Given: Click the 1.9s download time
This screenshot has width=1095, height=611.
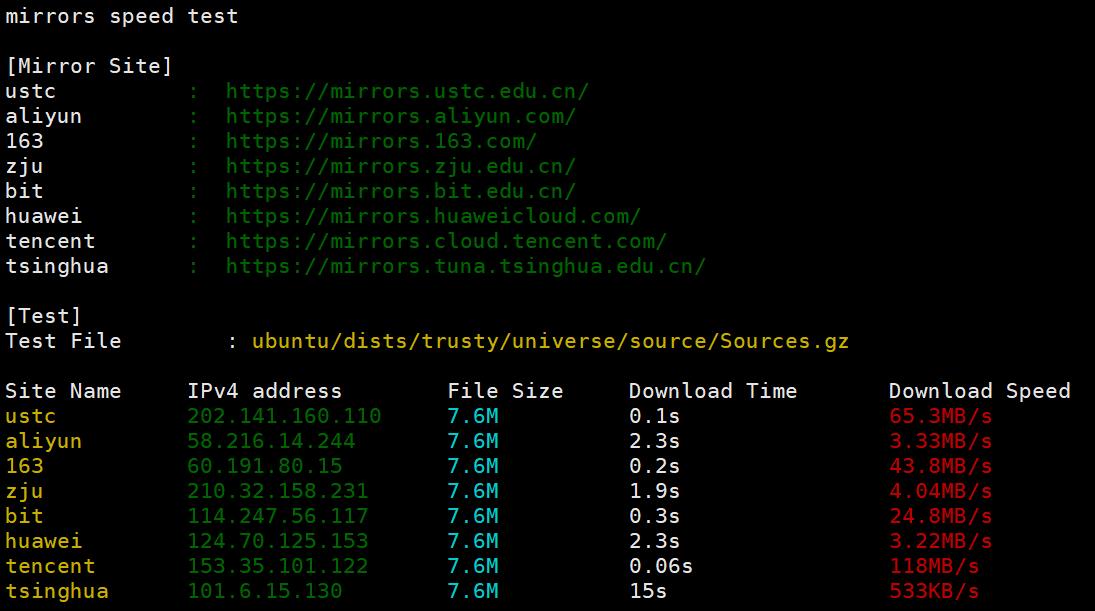Looking at the screenshot, I should click(x=654, y=492).
